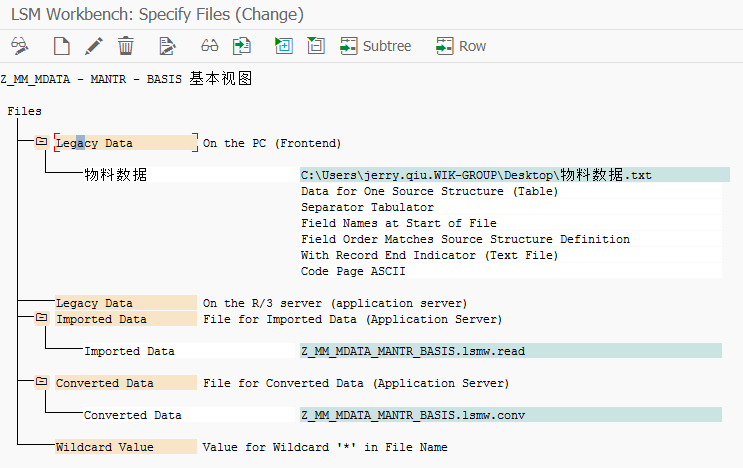Collapse the Converted Data folder node
743x468 pixels.
click(x=42, y=381)
